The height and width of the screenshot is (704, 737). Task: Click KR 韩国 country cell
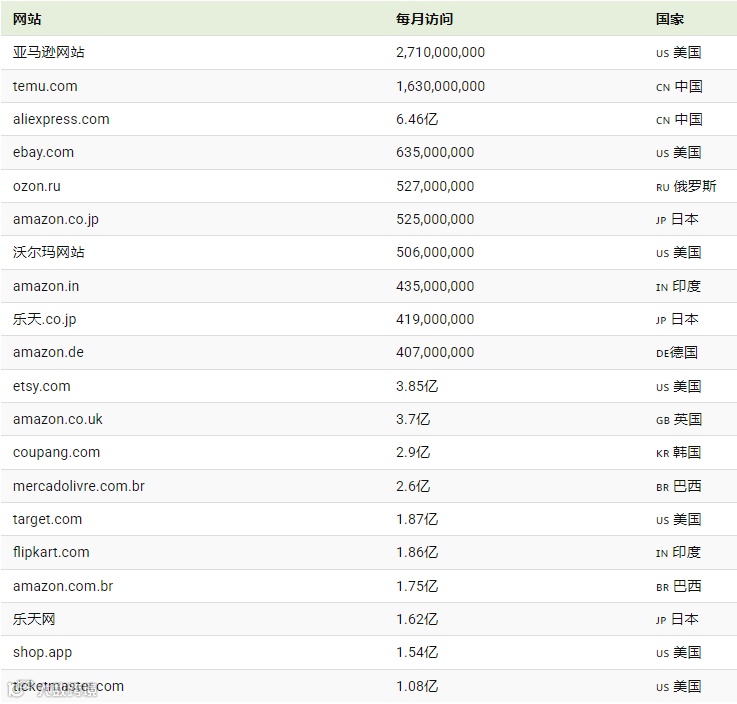(679, 452)
